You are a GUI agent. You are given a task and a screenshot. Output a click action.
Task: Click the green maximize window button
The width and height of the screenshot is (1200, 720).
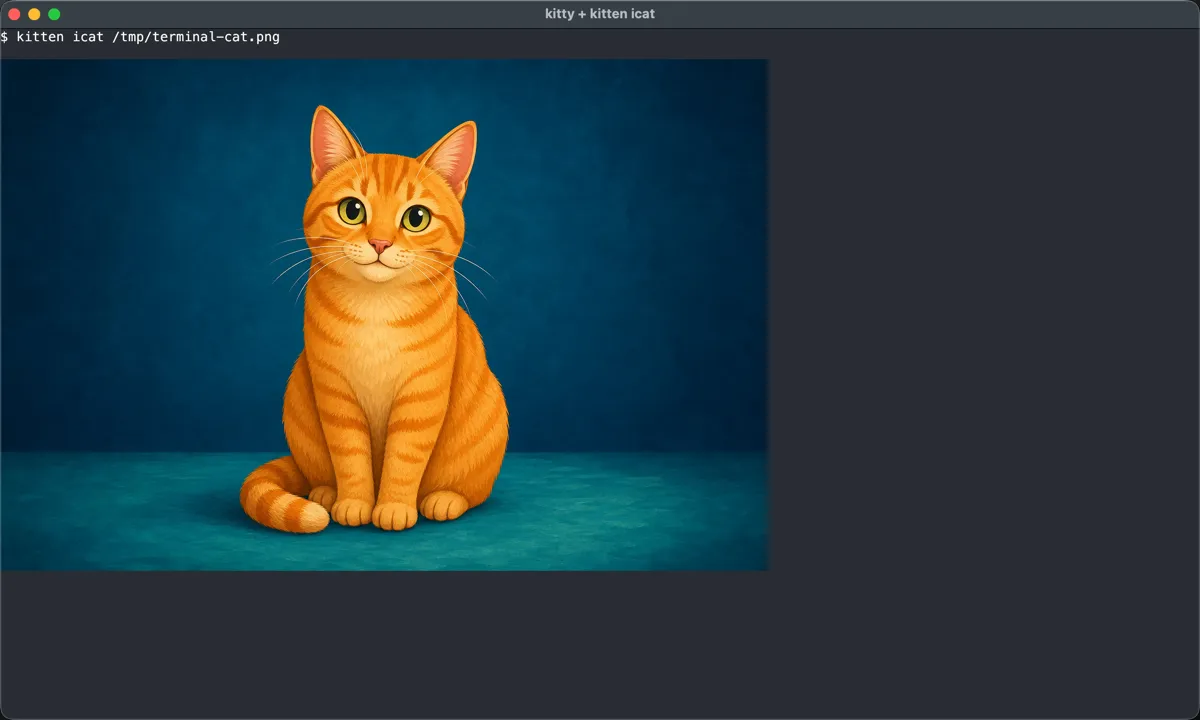pos(54,14)
